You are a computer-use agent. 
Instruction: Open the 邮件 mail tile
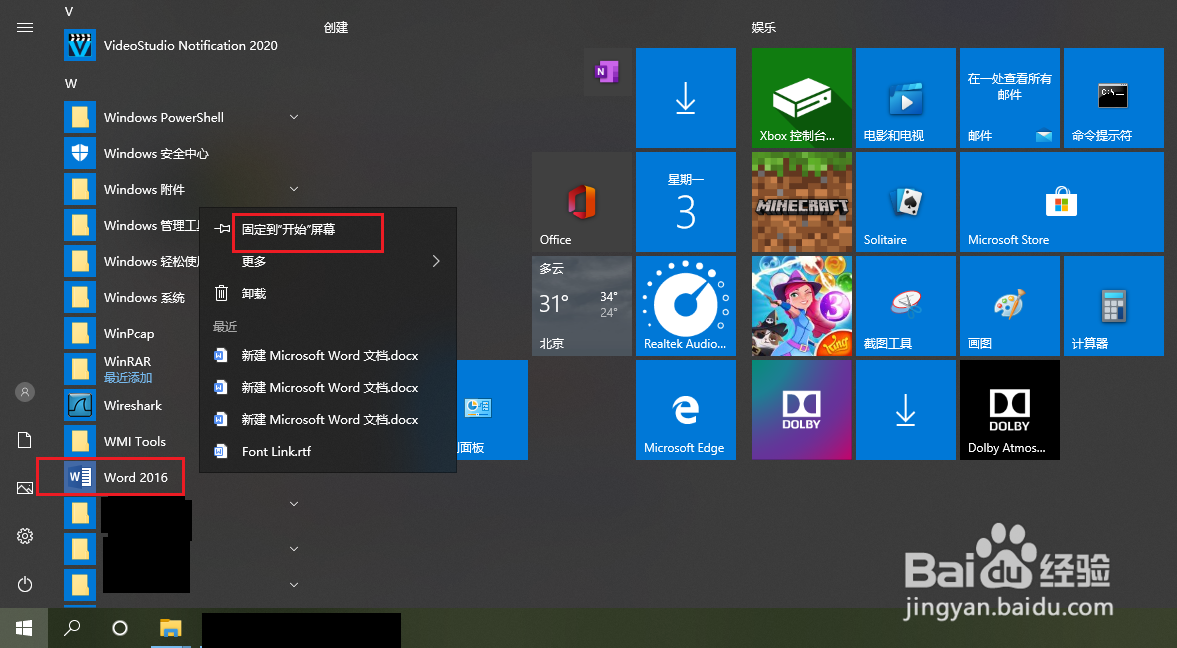pos(1010,98)
